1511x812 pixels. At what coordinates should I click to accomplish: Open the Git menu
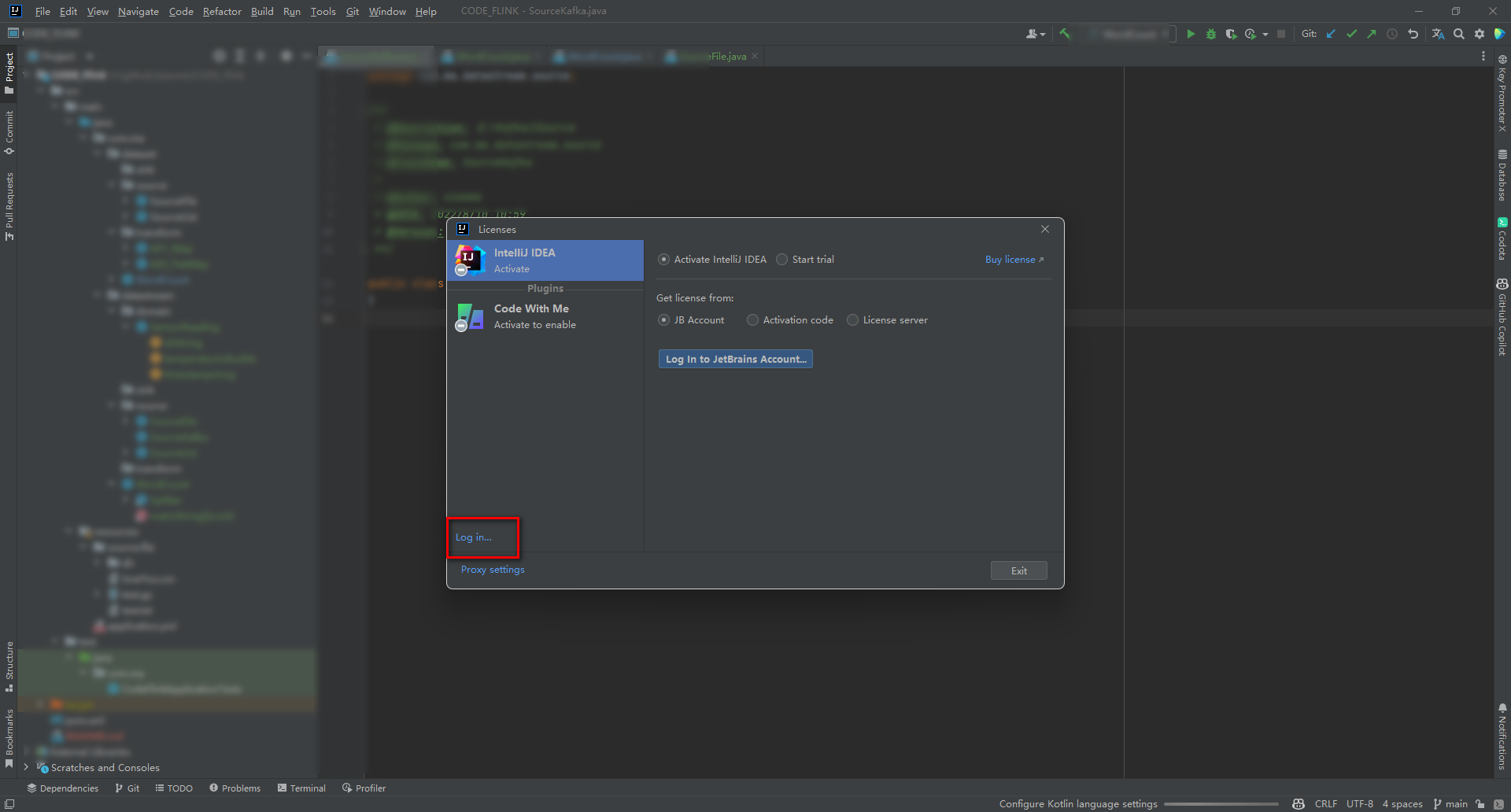click(x=353, y=11)
